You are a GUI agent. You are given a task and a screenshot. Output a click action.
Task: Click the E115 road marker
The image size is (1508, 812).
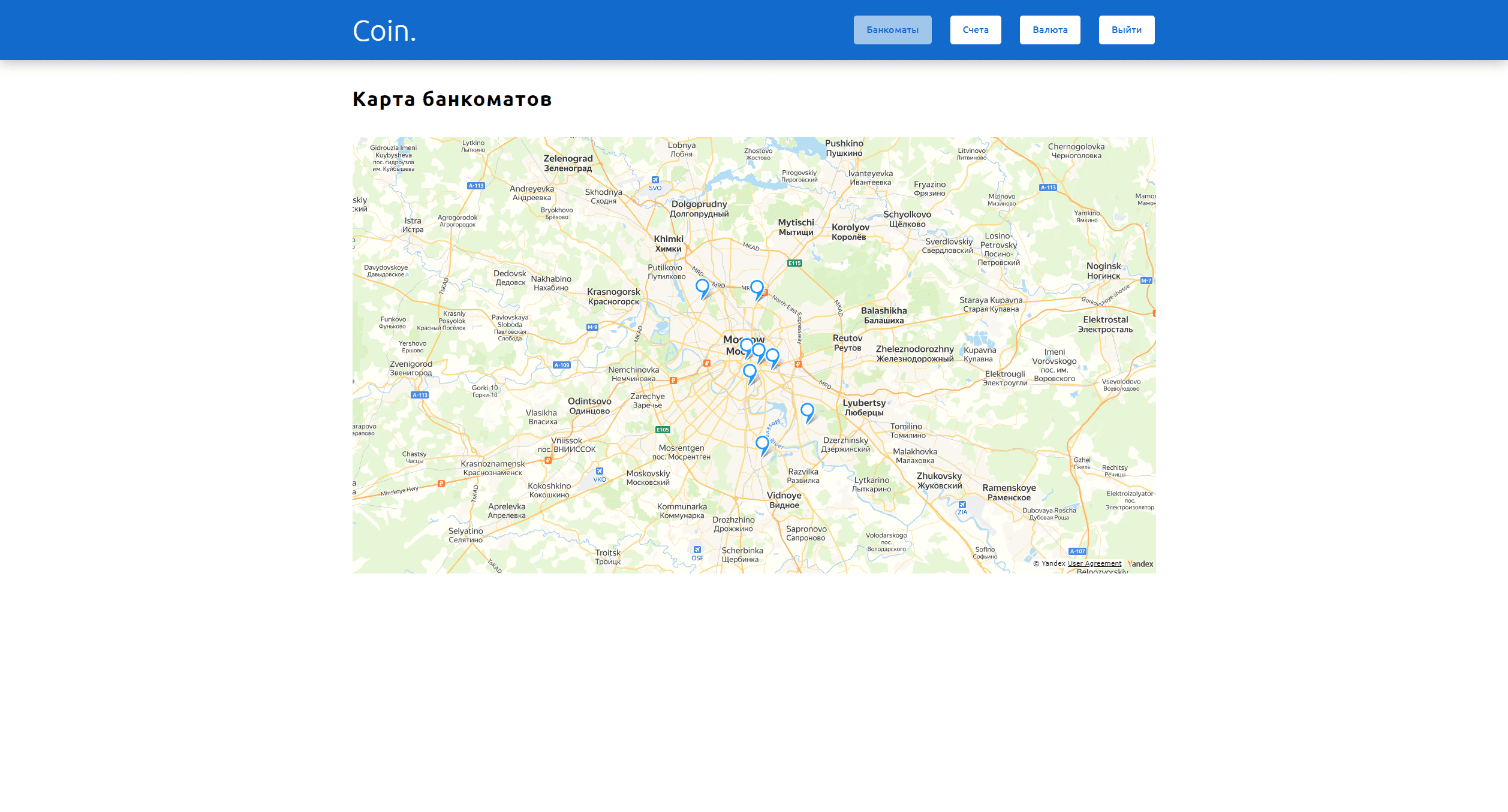pyautogui.click(x=794, y=263)
